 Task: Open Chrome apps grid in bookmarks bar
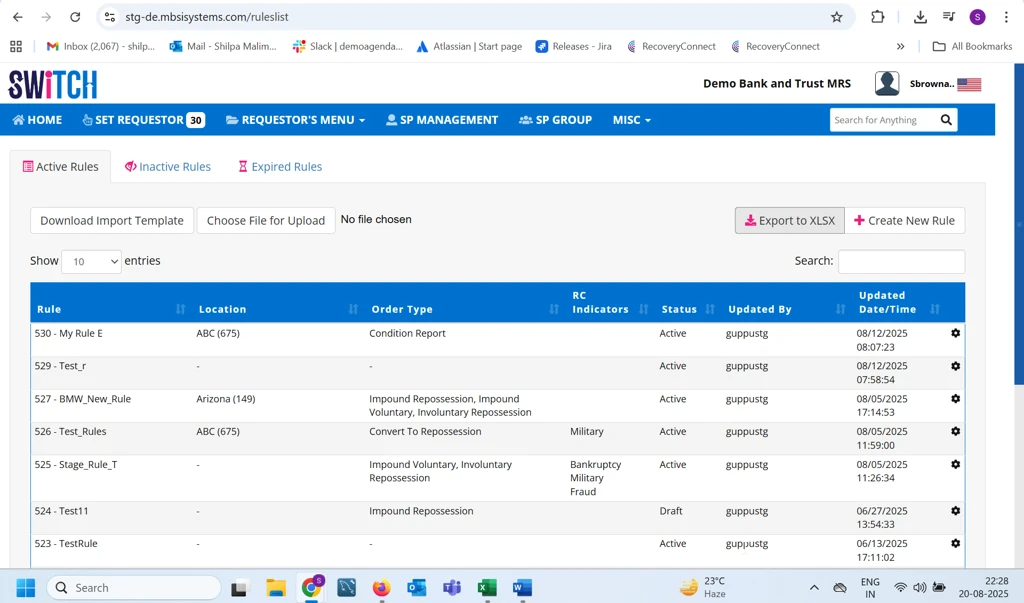pyautogui.click(x=16, y=46)
